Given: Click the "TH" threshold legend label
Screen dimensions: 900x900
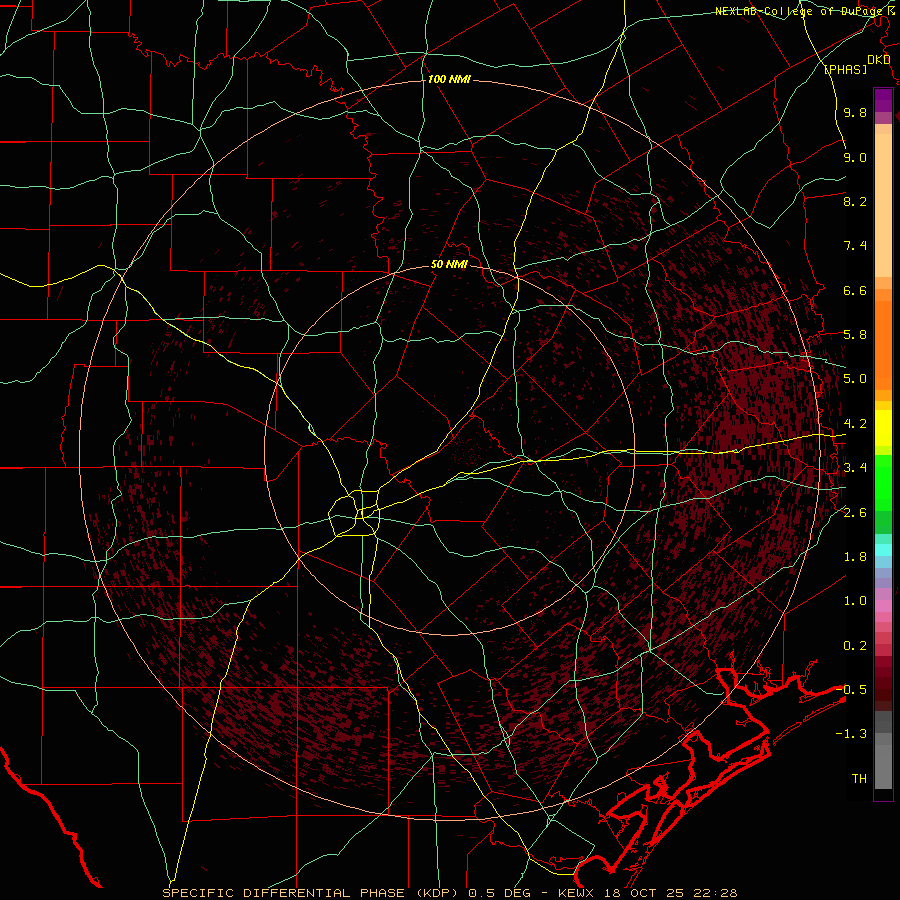Looking at the screenshot, I should tap(859, 779).
